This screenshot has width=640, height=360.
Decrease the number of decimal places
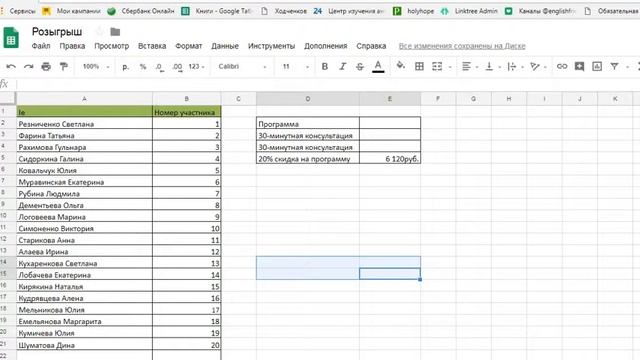(x=160, y=67)
